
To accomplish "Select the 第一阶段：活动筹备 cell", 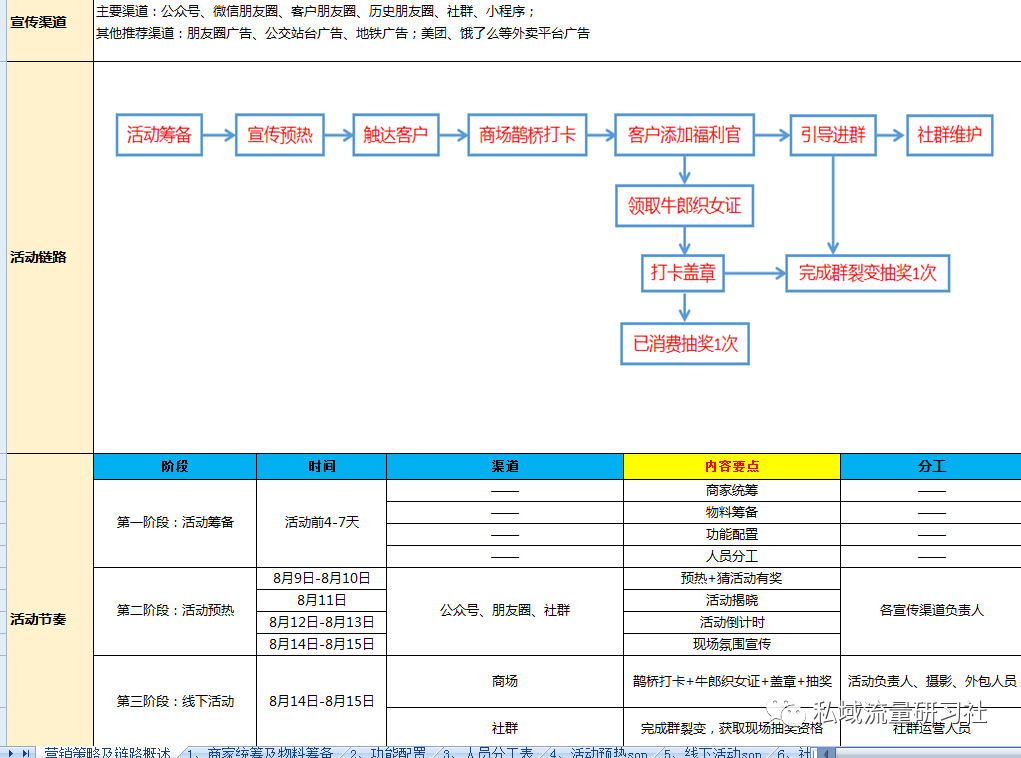I will point(175,523).
